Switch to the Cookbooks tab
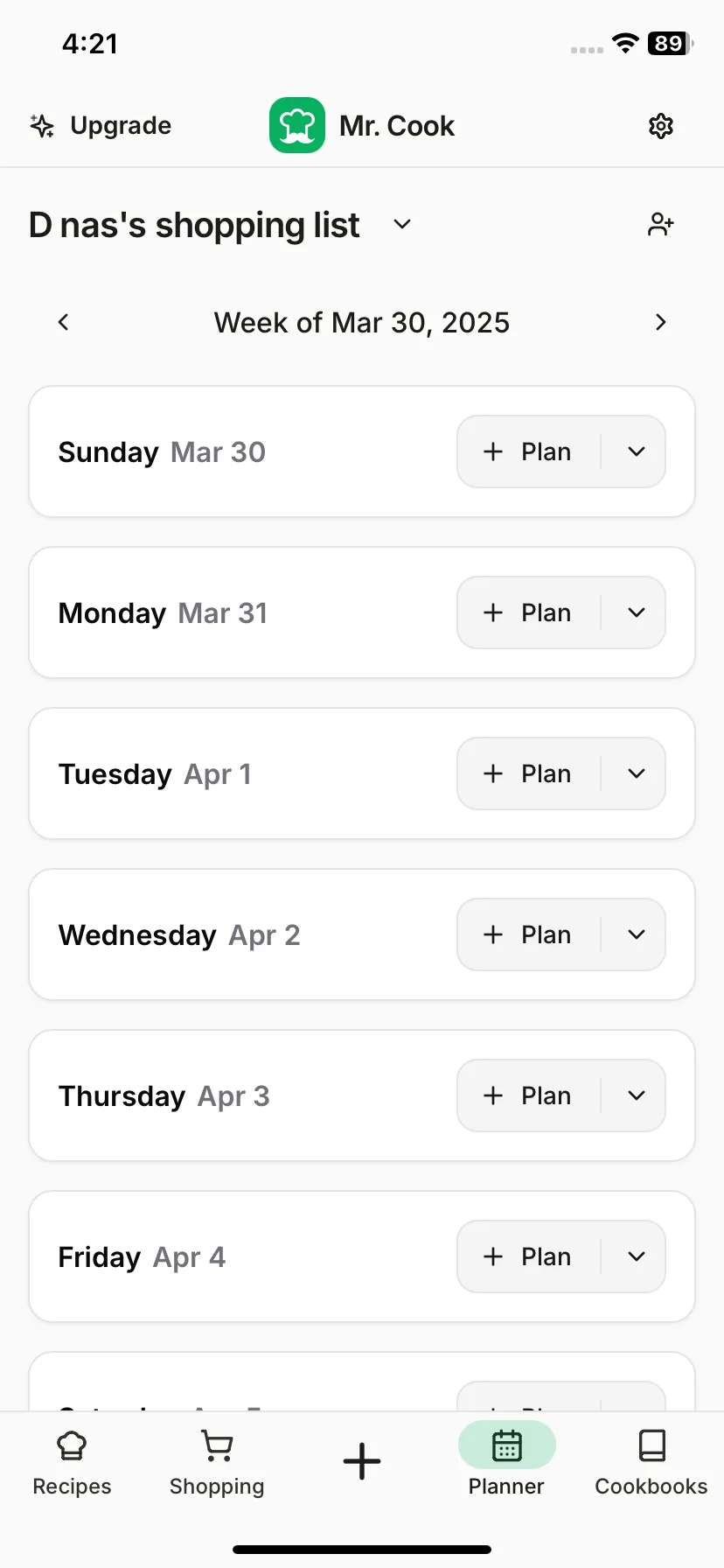 (x=651, y=1463)
